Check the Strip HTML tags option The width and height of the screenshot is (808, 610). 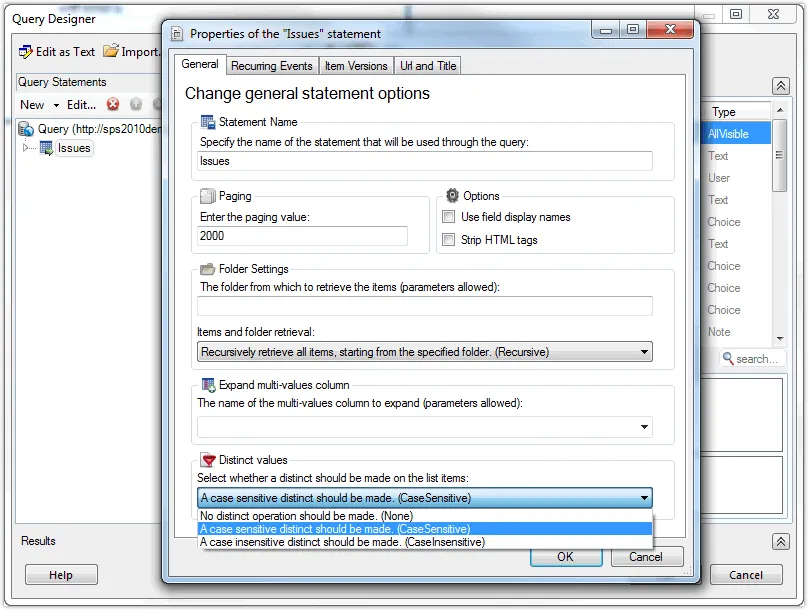(x=449, y=240)
